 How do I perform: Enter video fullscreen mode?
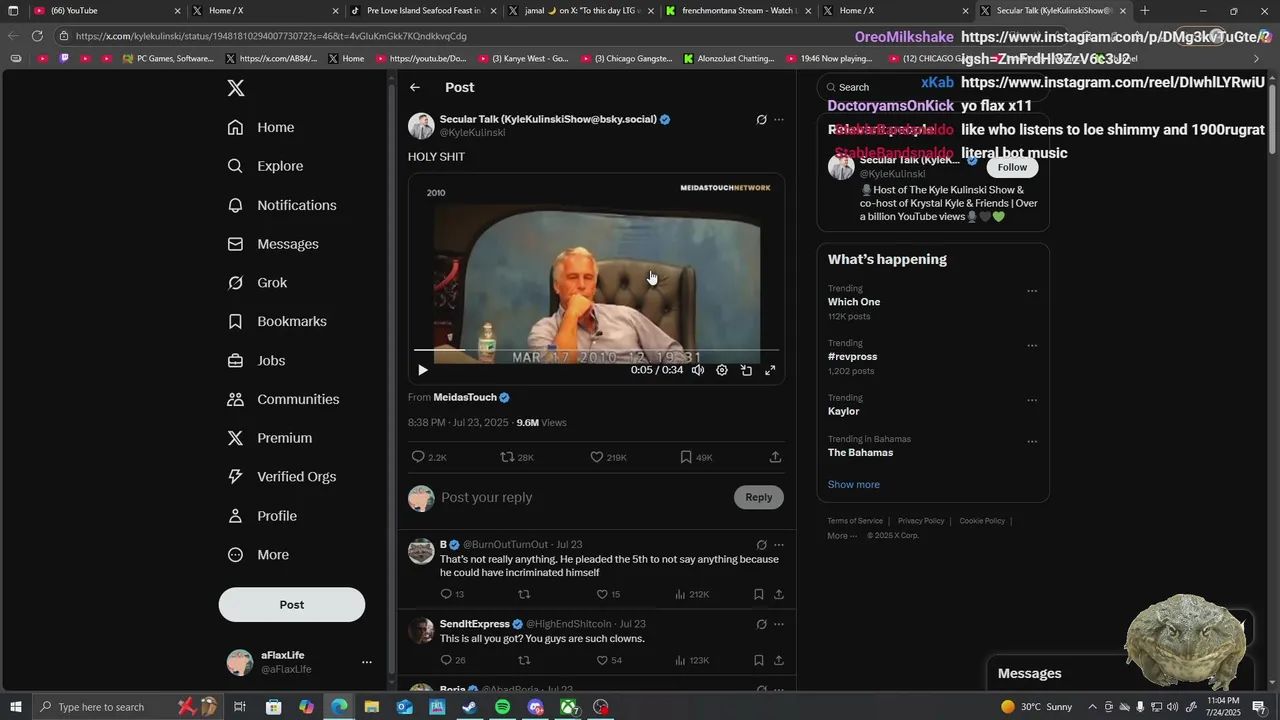click(770, 370)
